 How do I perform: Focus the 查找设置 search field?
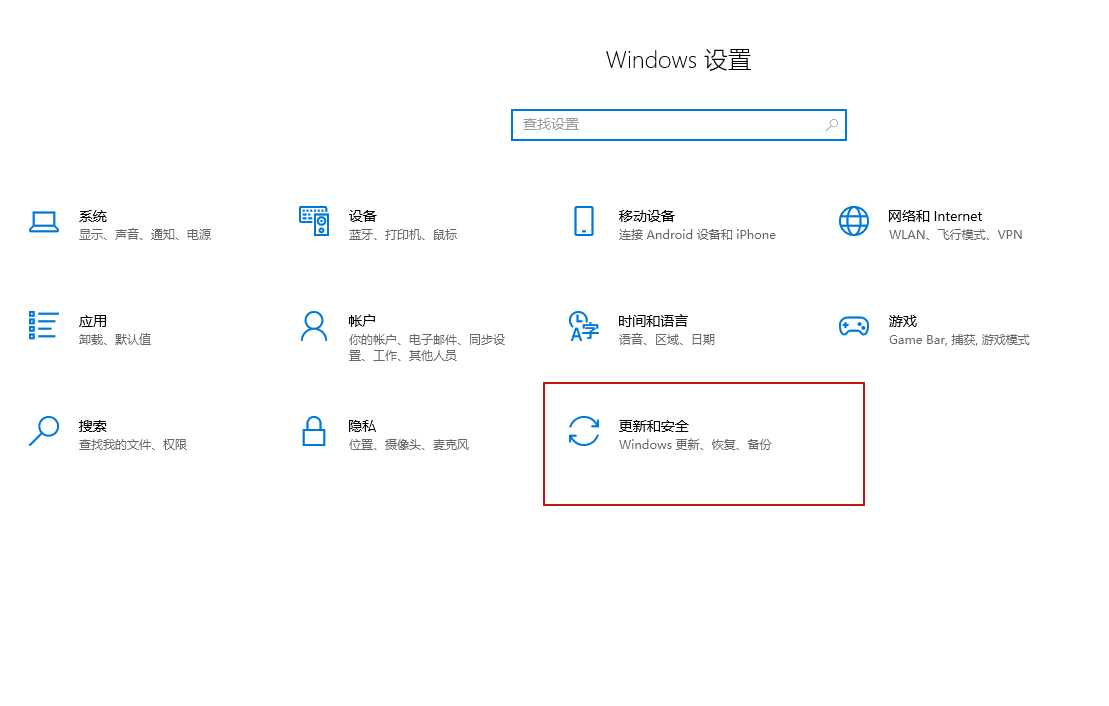(x=678, y=125)
